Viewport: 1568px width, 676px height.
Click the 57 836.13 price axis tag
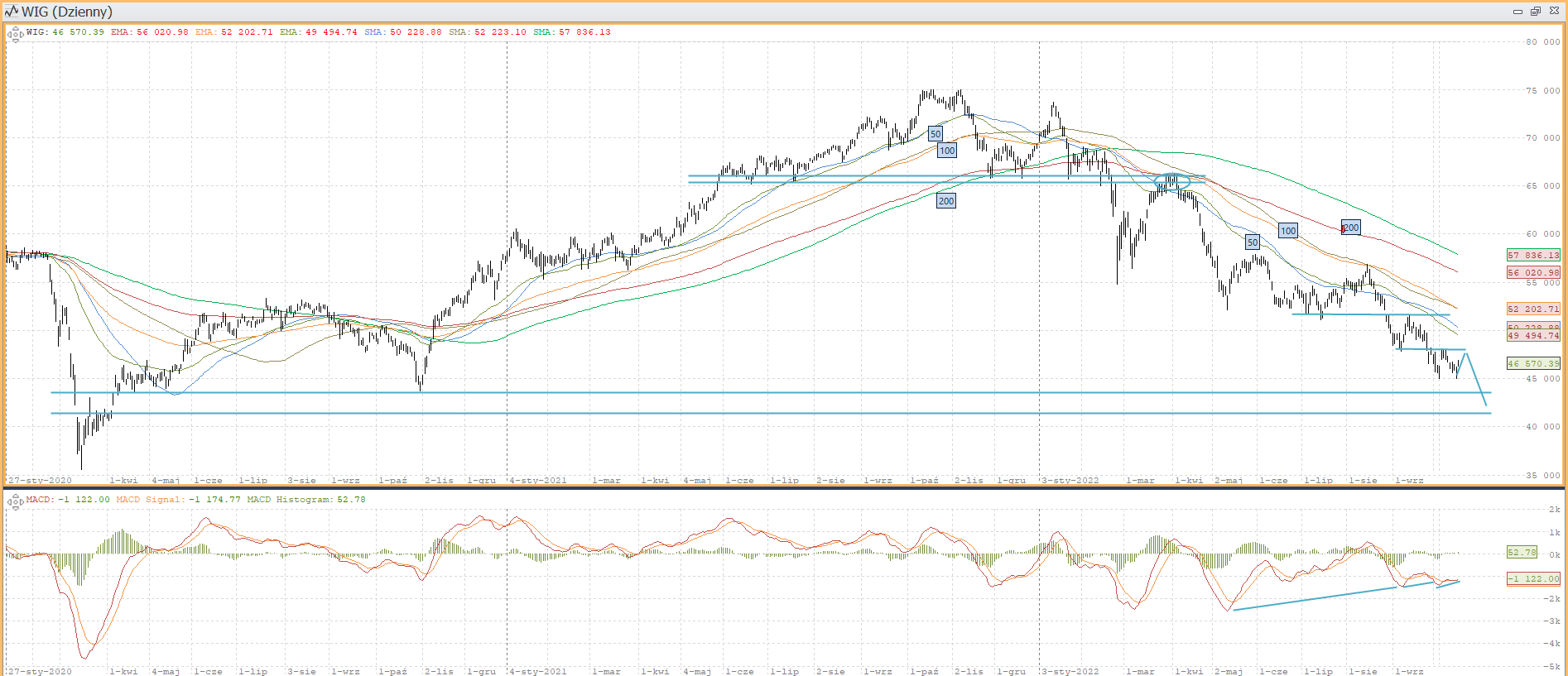[1533, 256]
